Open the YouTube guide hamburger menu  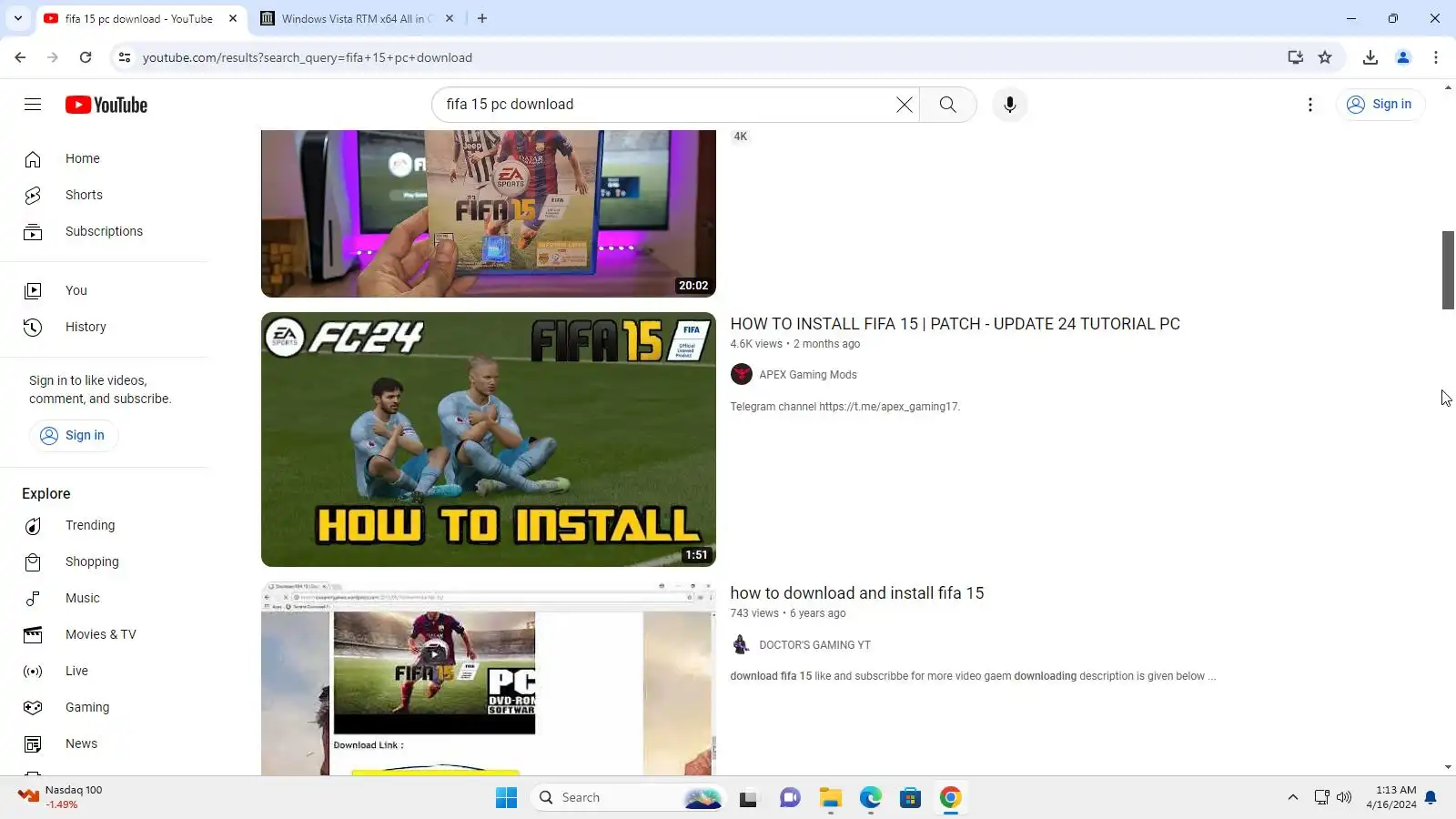point(33,105)
